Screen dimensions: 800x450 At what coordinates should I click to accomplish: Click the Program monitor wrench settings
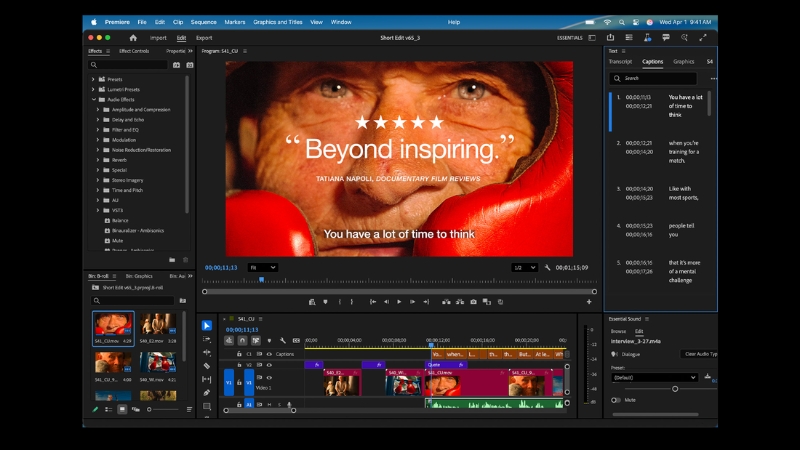(548, 268)
